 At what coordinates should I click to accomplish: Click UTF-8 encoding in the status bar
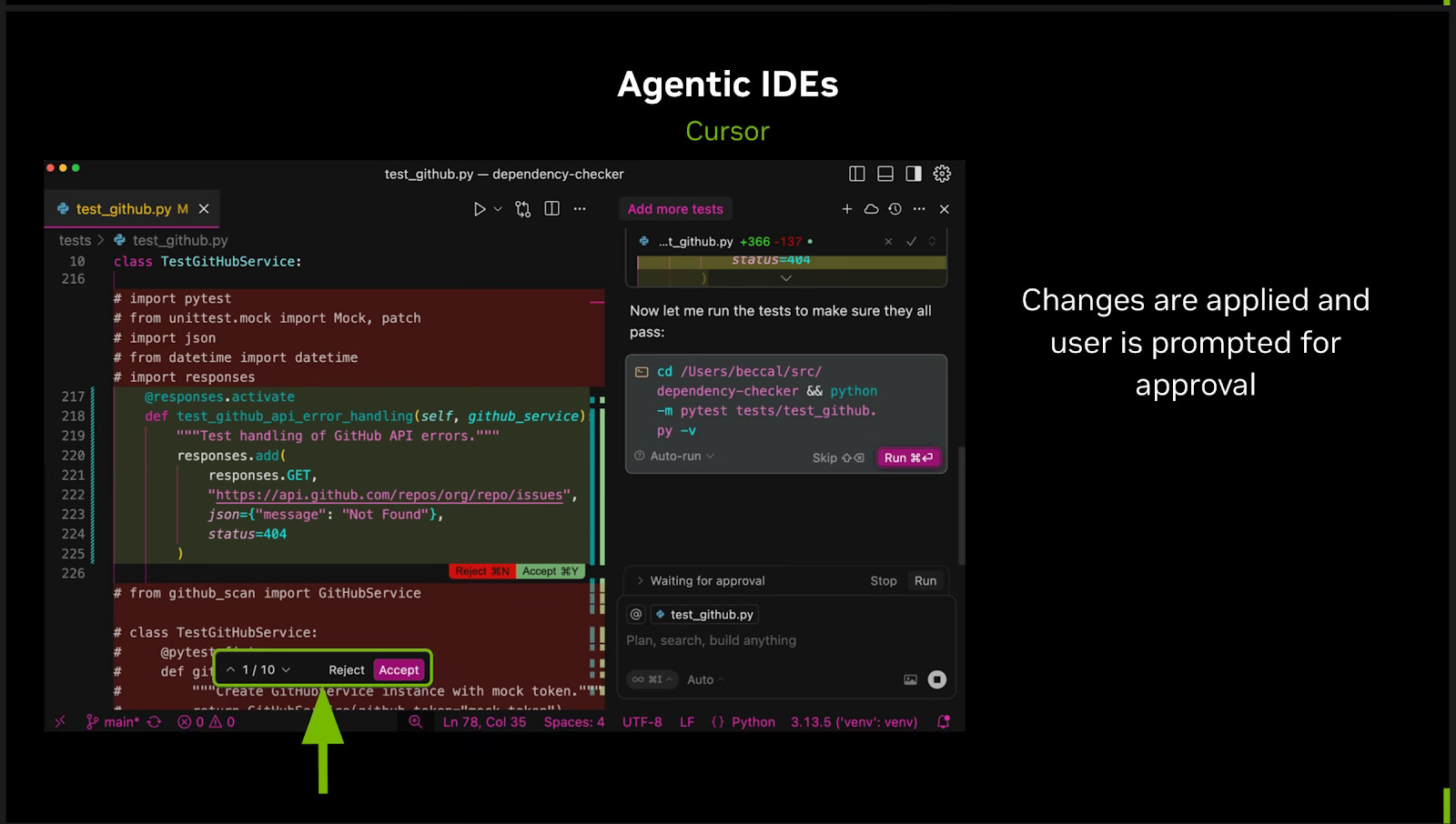click(x=642, y=722)
